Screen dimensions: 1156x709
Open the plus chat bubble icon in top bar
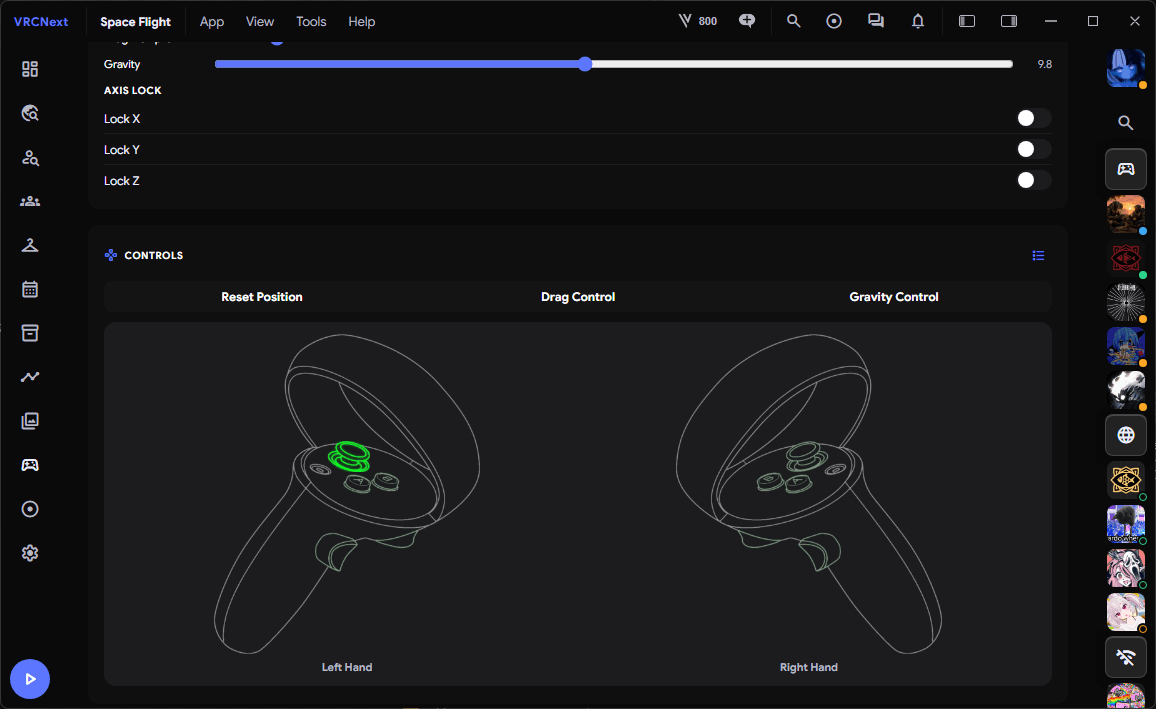[747, 21]
